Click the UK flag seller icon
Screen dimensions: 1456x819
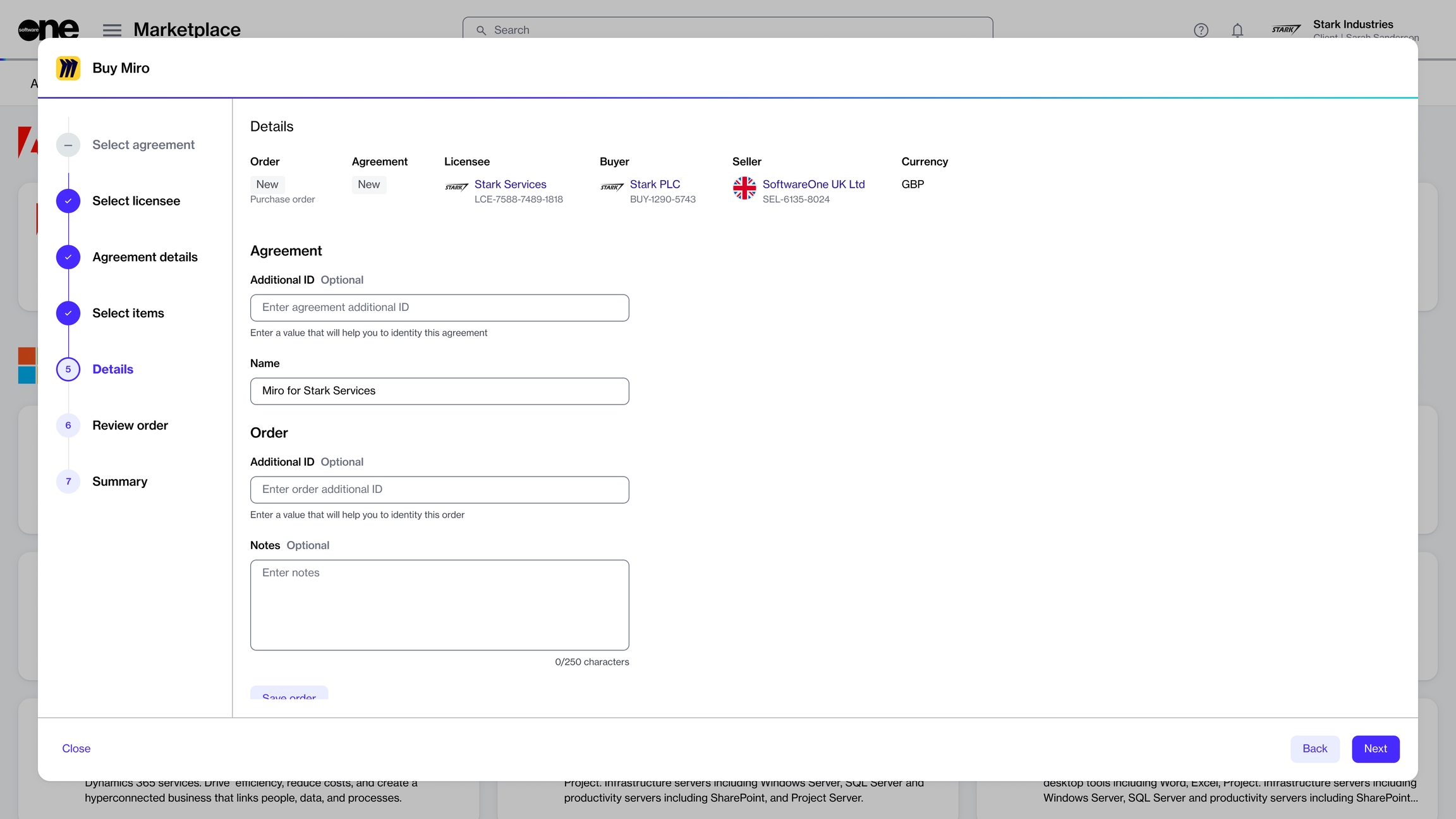(744, 188)
